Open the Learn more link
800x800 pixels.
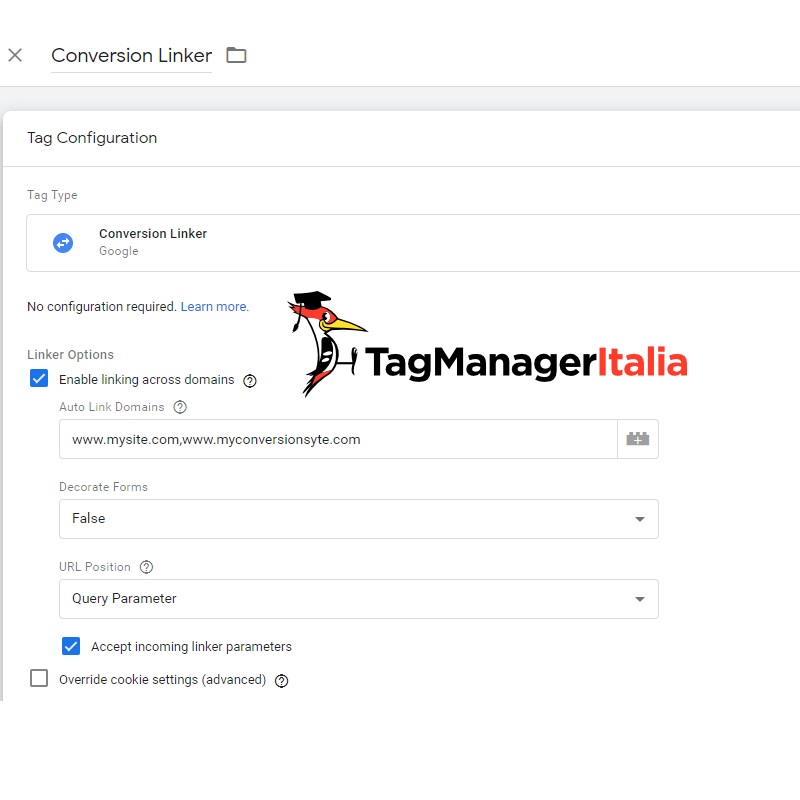pyautogui.click(x=215, y=307)
